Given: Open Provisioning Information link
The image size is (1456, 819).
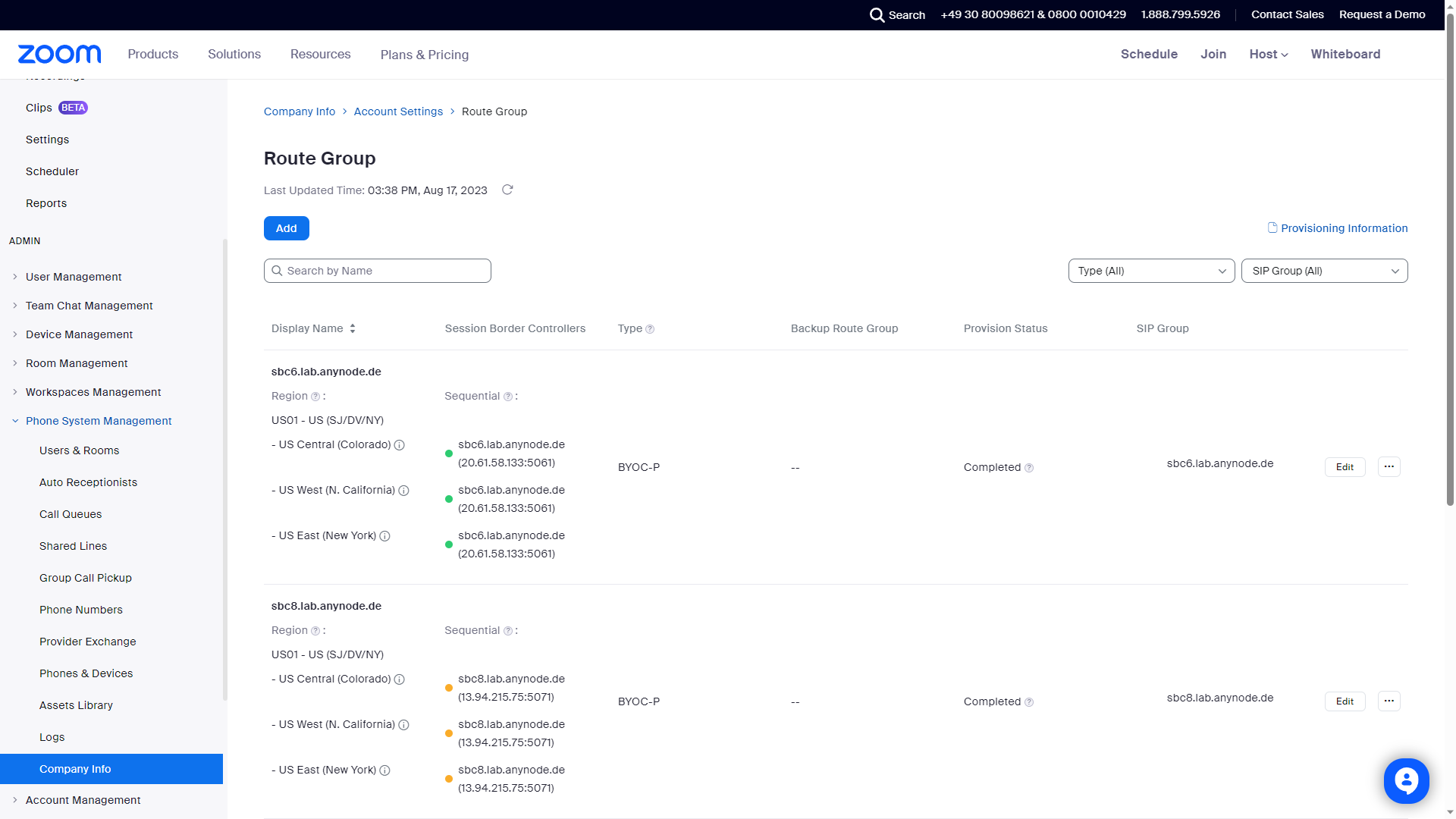Looking at the screenshot, I should 1338,228.
